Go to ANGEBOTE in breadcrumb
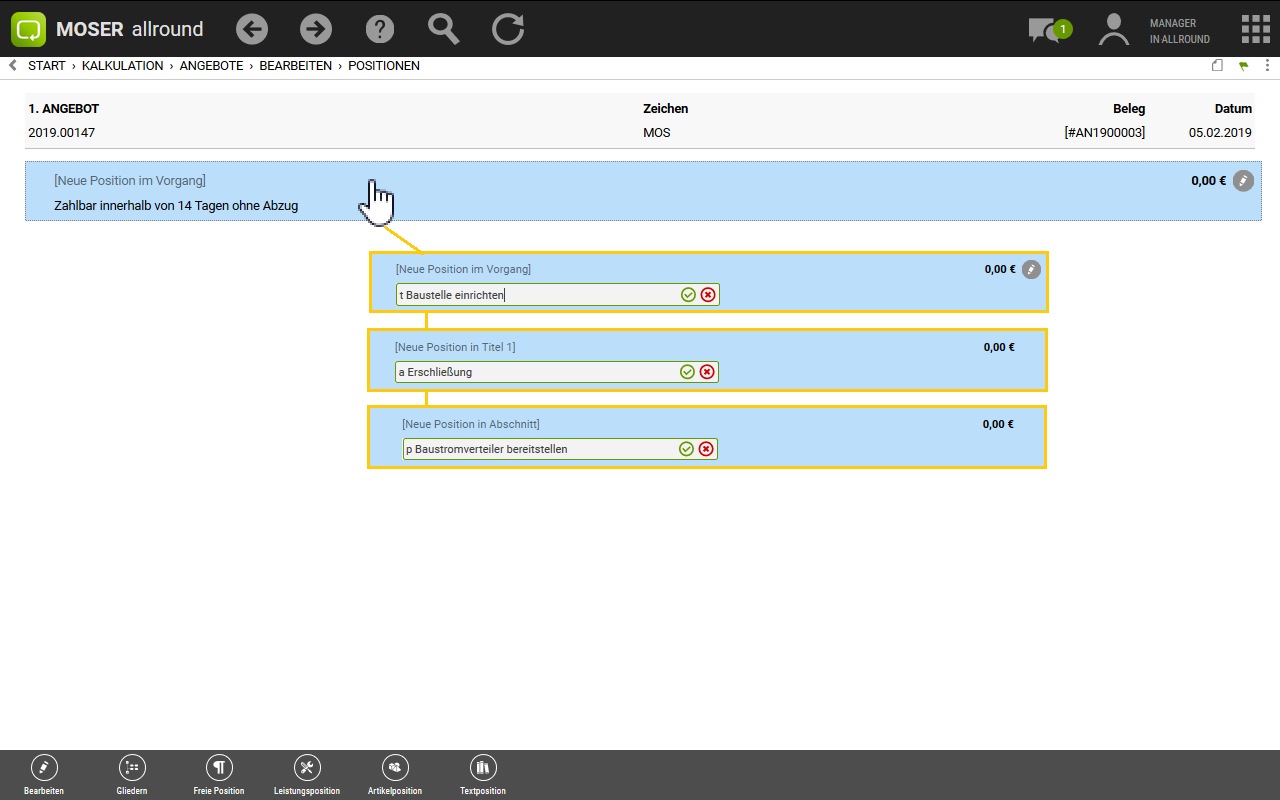 tap(211, 66)
